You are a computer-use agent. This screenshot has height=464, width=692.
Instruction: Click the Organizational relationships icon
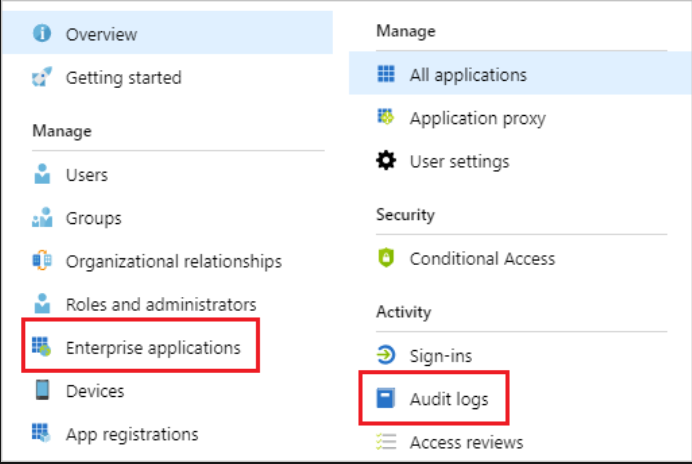point(42,261)
